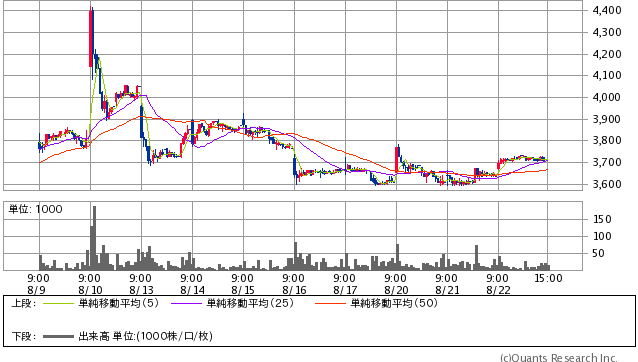This screenshot has width=638, height=362.
Task: Click the 出来高 単位:(1000株/口/枚) legend text
Action: pos(145,336)
